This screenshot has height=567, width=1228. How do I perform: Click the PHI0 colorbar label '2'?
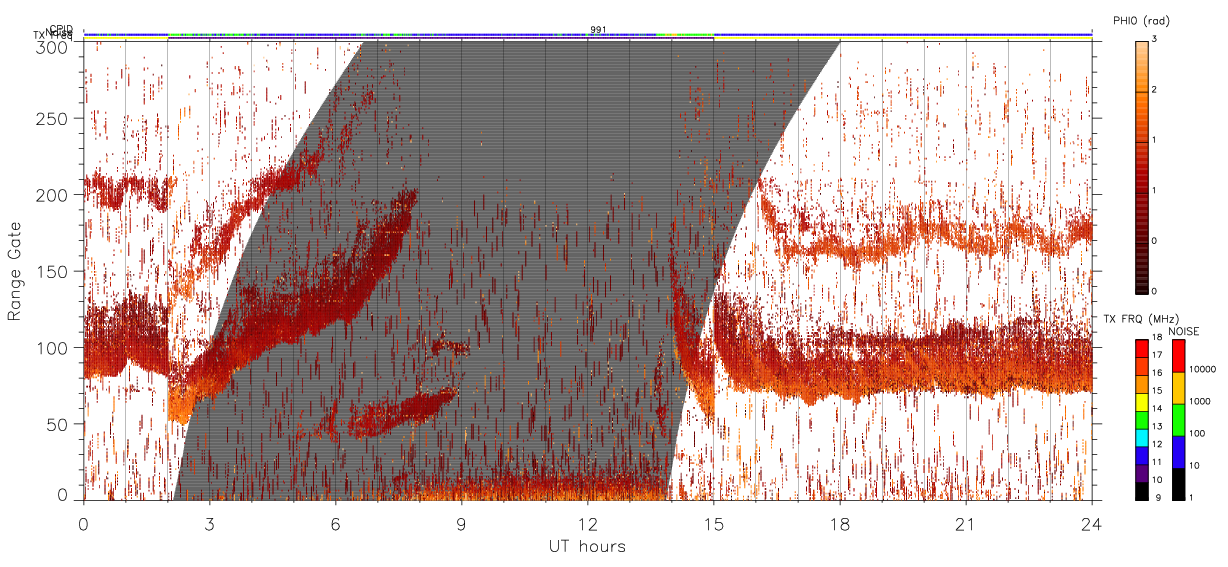point(1154,90)
